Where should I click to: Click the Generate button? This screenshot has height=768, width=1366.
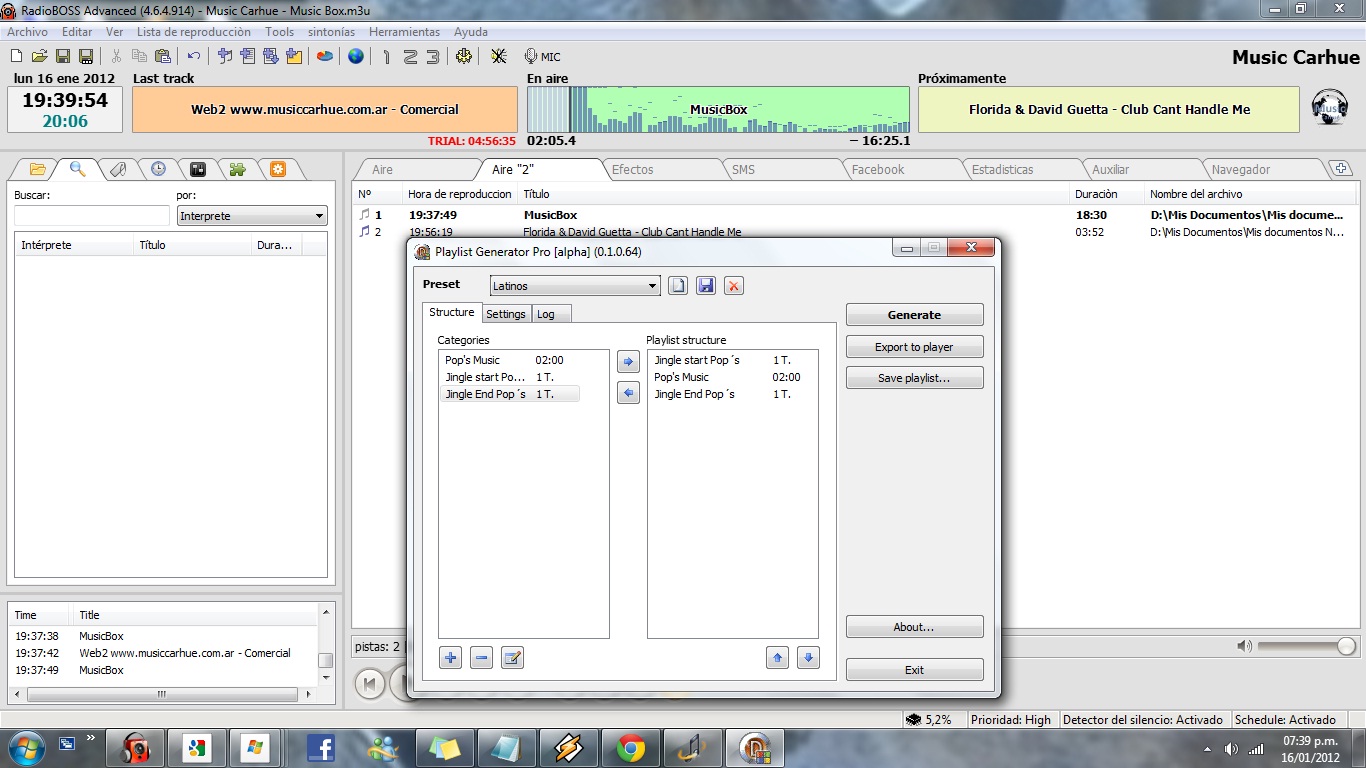point(914,315)
